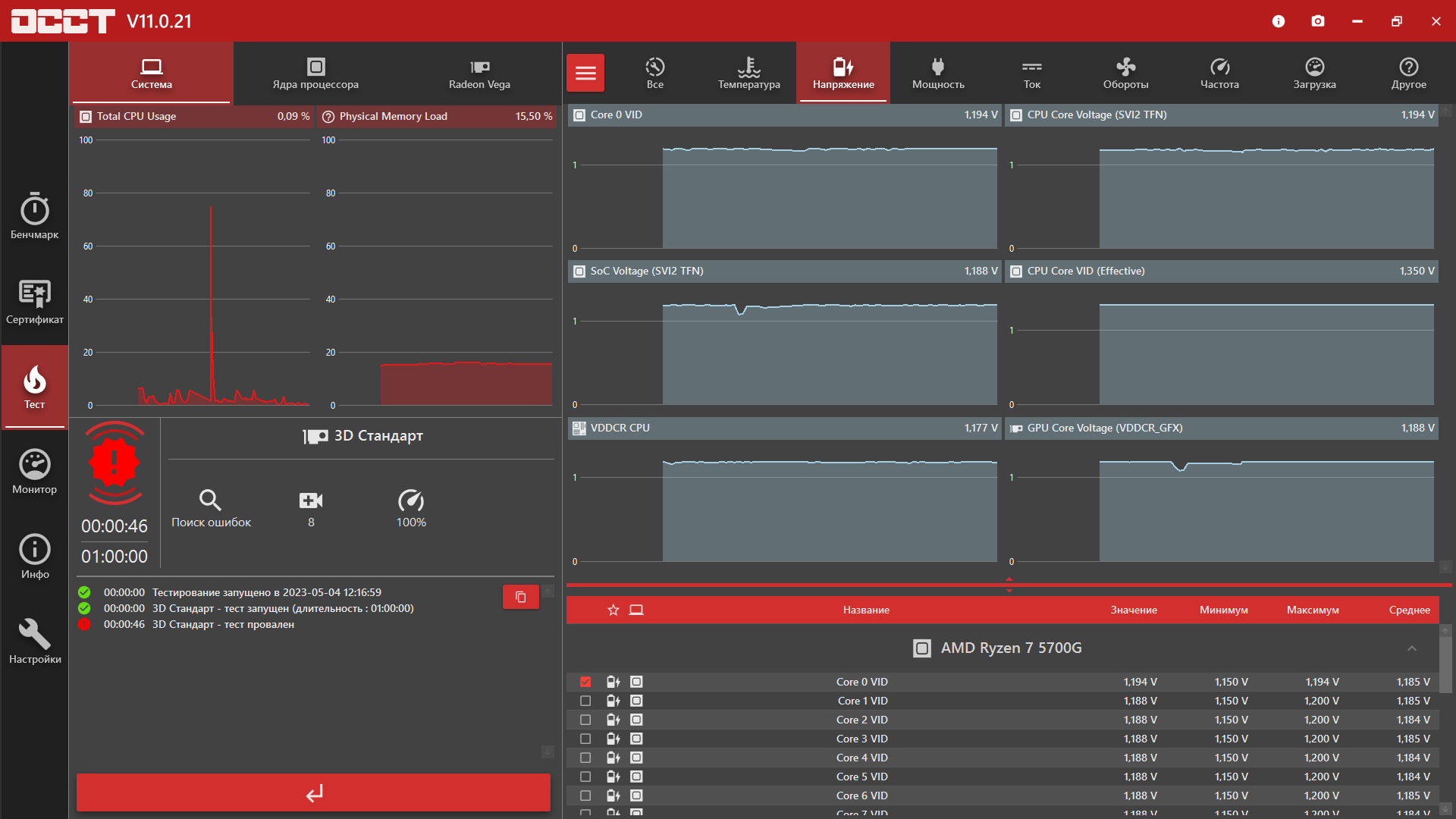Check the Core 1 VID checkbox
1456x819 pixels.
coord(585,701)
